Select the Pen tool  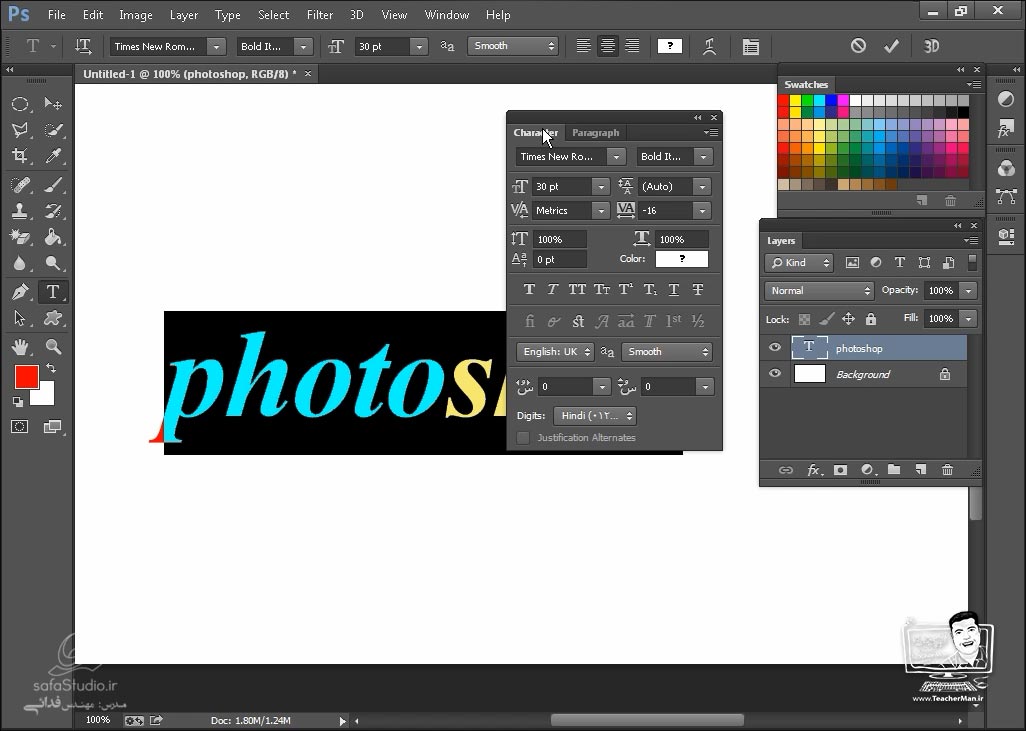coord(20,292)
